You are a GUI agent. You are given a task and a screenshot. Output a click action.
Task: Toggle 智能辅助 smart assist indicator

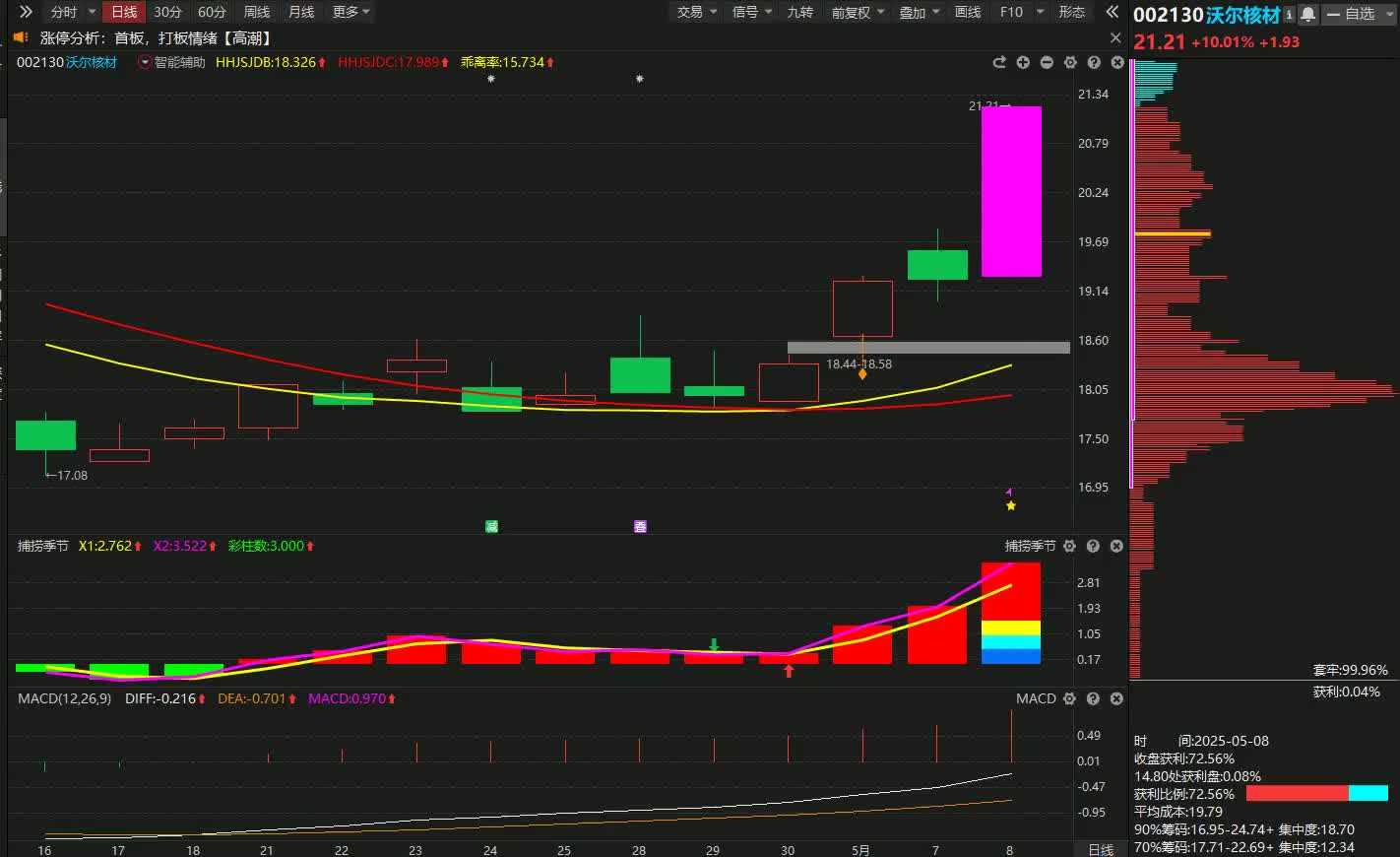[x=172, y=62]
